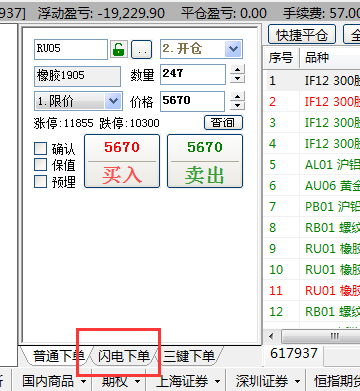Click the left scroll arrow of the positions list

[271, 336]
